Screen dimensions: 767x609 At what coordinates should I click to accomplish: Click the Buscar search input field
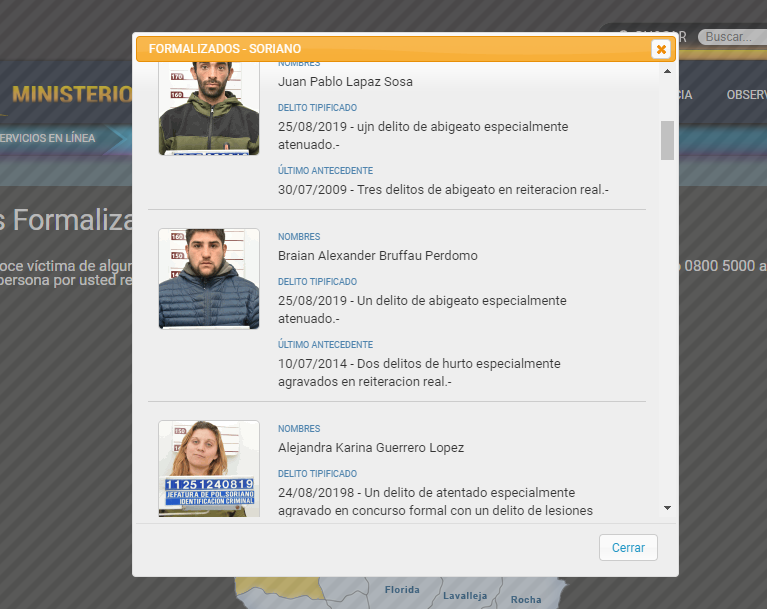click(730, 37)
